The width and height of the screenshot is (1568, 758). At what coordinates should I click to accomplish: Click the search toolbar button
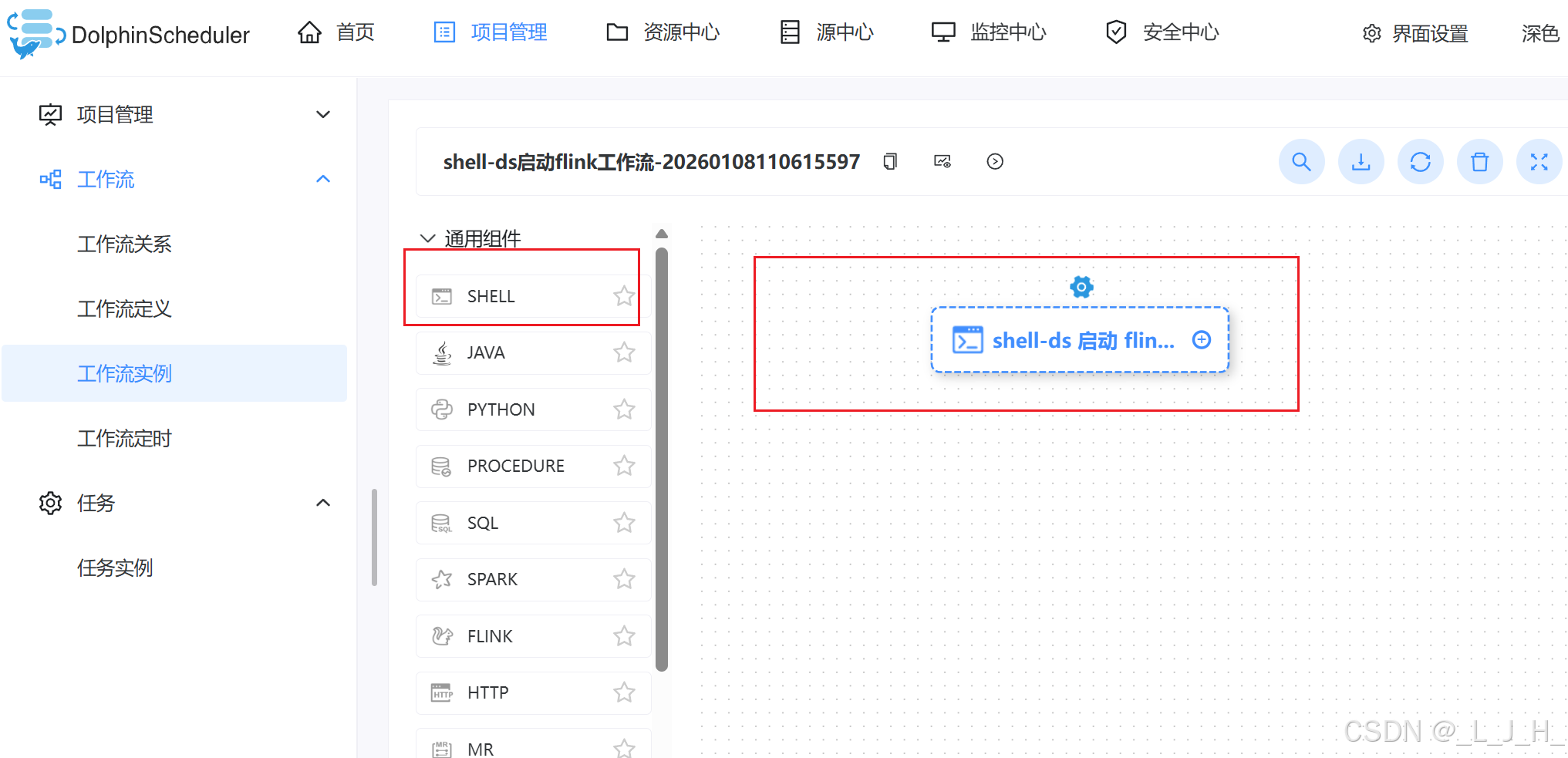click(1302, 162)
